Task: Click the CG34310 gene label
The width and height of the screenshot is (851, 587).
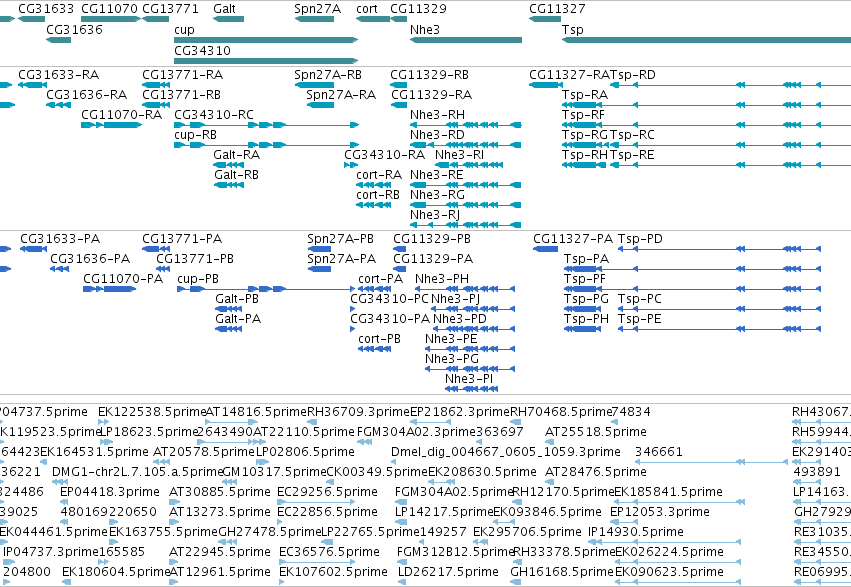Action: coord(202,50)
